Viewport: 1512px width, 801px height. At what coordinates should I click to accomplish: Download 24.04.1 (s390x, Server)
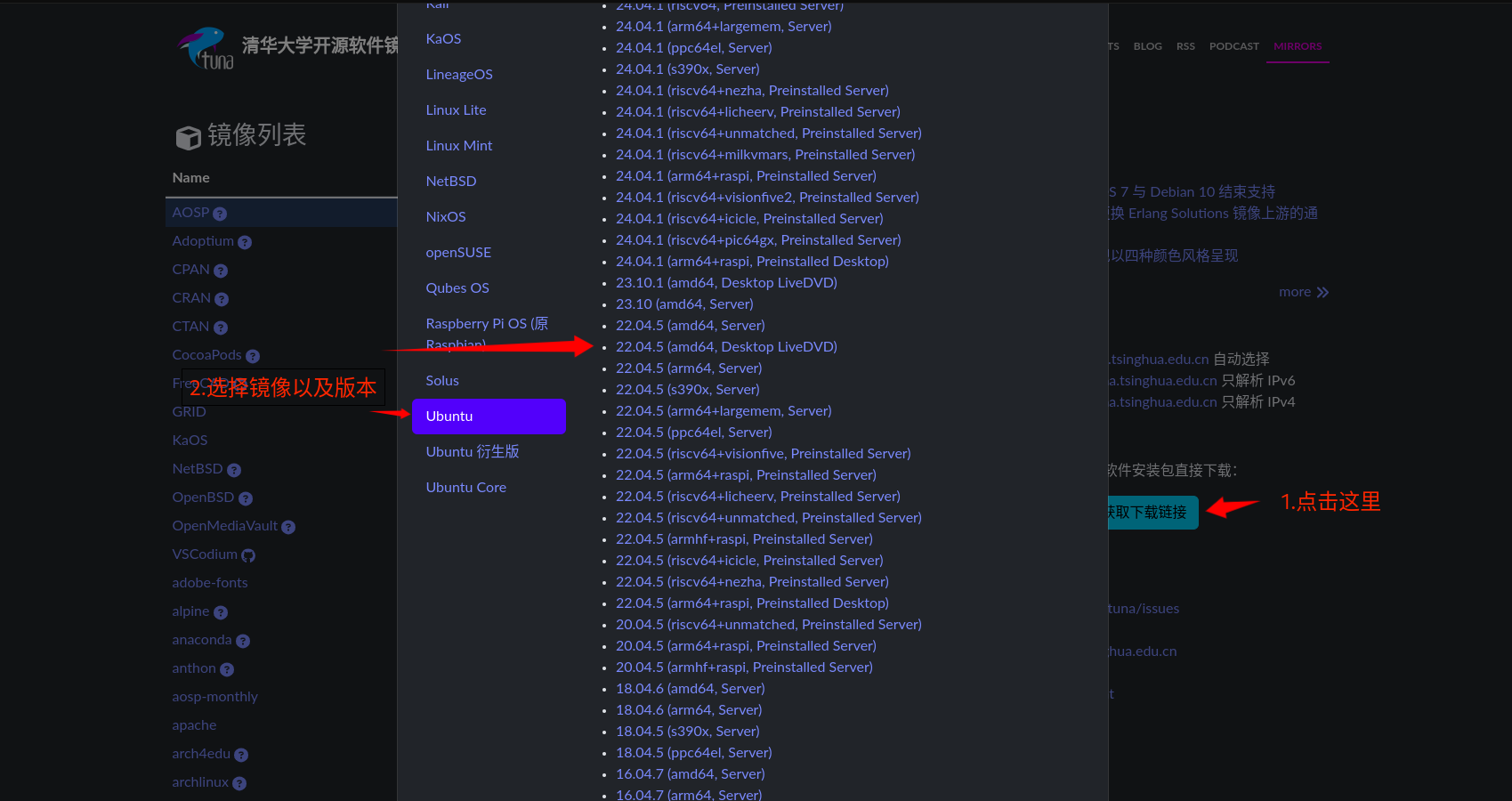pyautogui.click(x=688, y=69)
